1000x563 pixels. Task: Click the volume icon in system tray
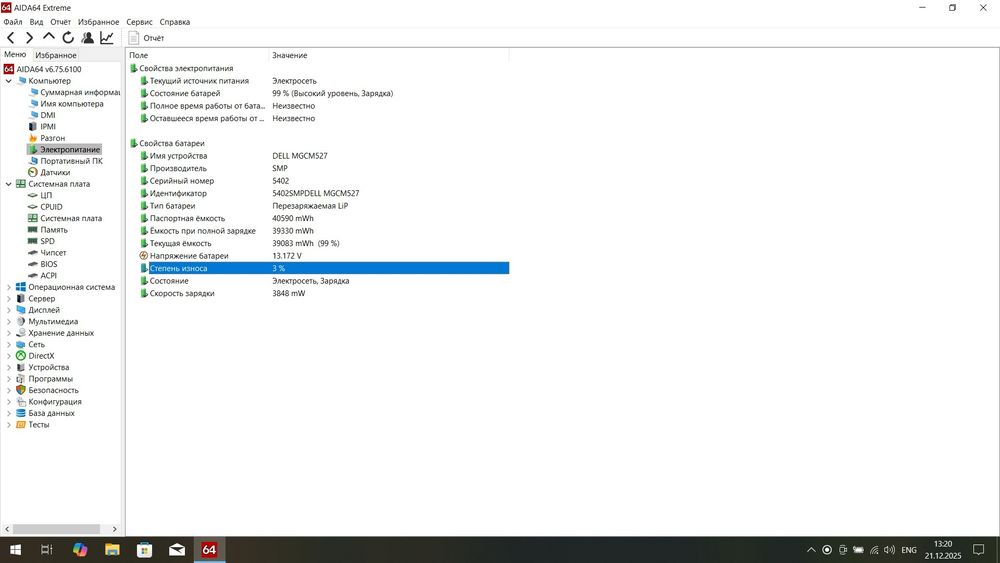click(890, 550)
